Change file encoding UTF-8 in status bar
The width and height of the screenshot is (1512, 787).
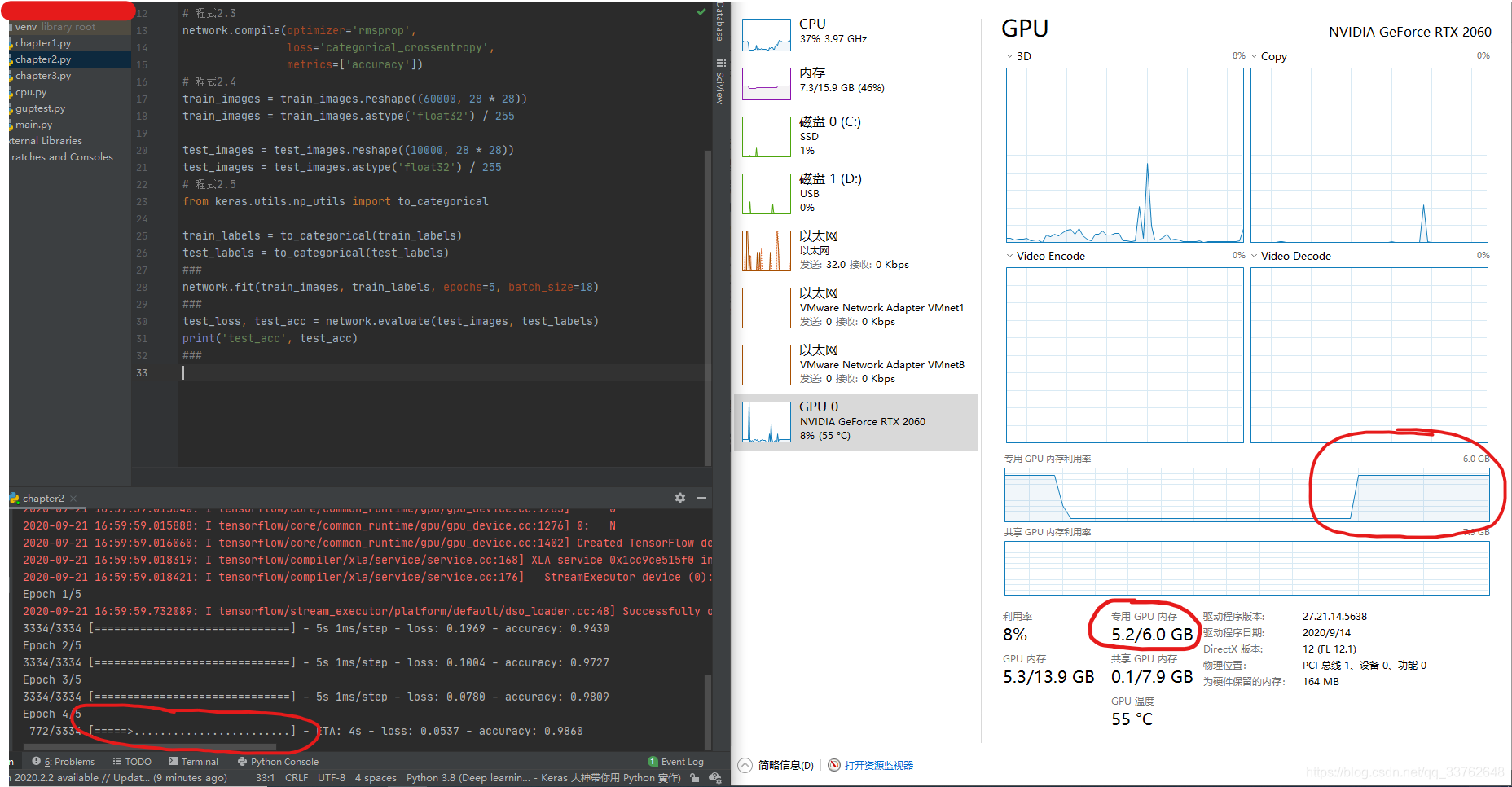(332, 778)
